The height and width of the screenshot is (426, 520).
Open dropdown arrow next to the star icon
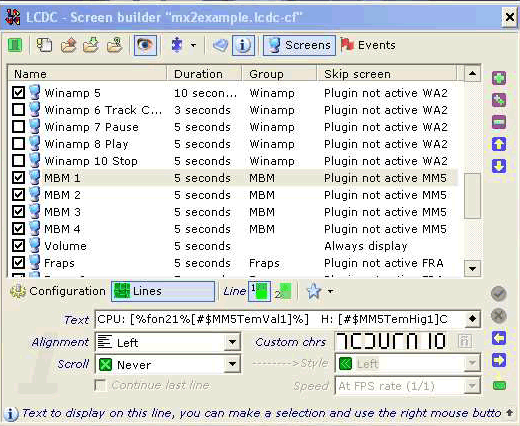[330, 291]
